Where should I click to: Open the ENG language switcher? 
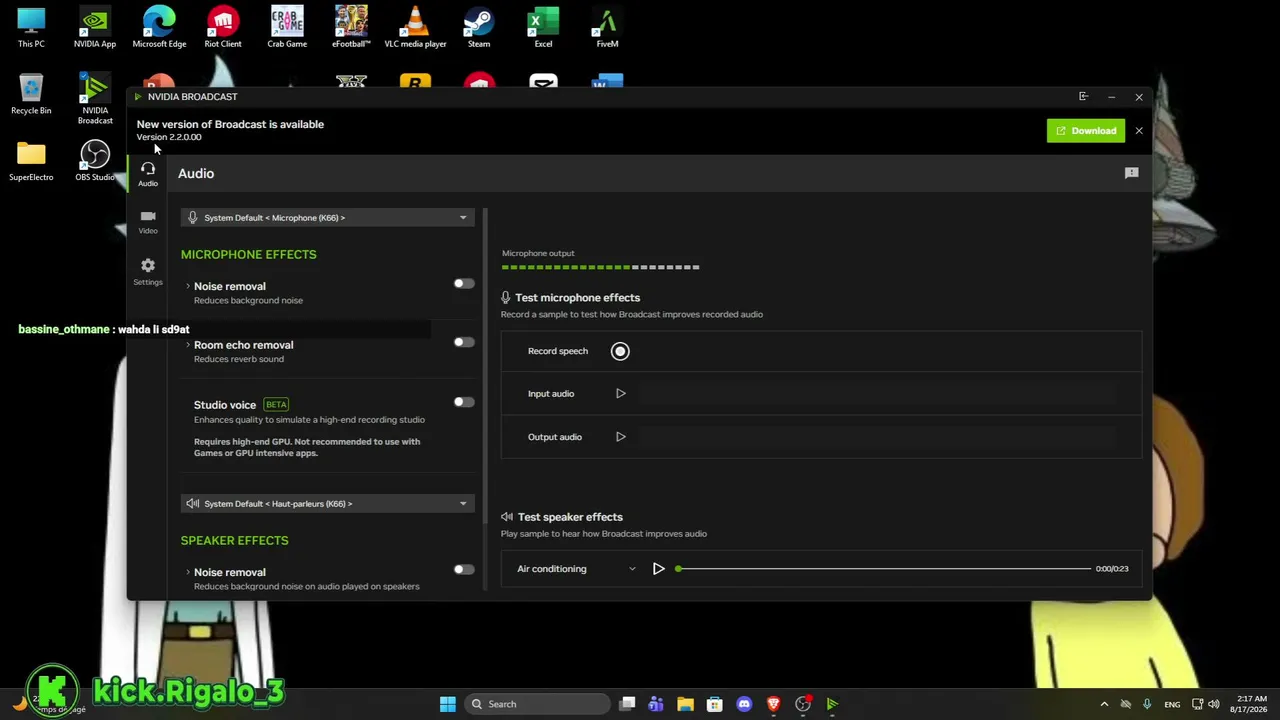point(1172,704)
